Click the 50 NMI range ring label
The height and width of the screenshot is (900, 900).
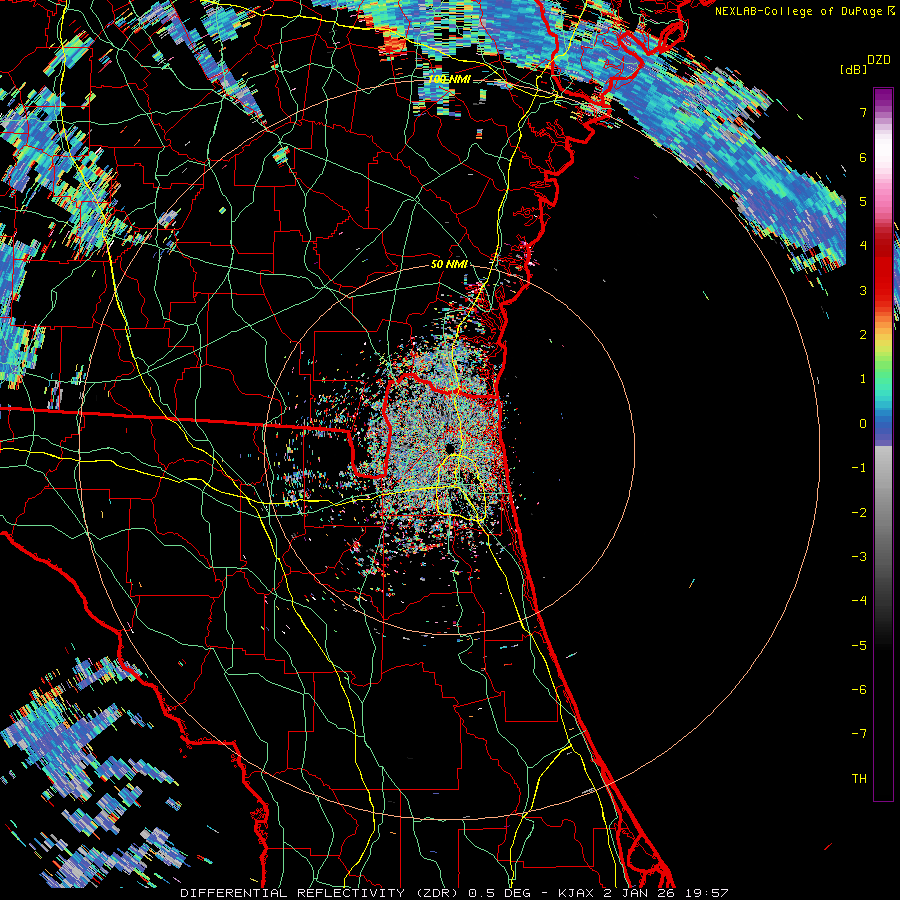point(449,264)
